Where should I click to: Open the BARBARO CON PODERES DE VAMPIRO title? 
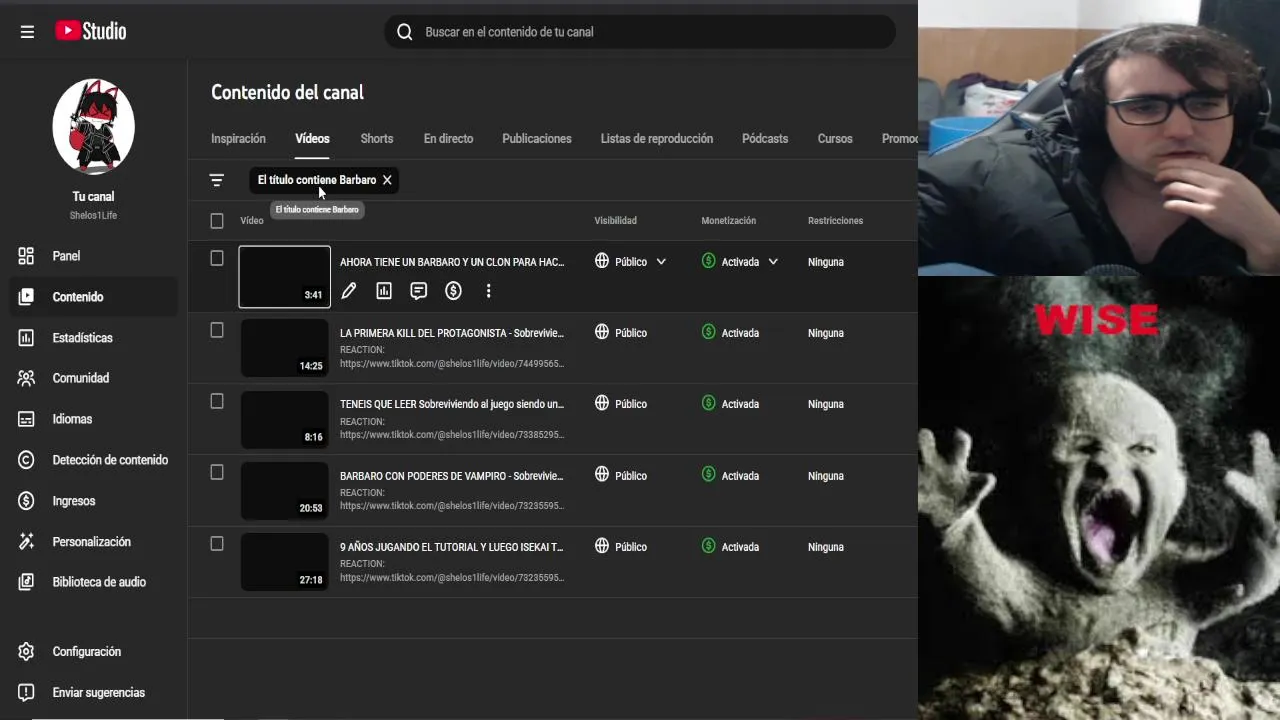[452, 476]
